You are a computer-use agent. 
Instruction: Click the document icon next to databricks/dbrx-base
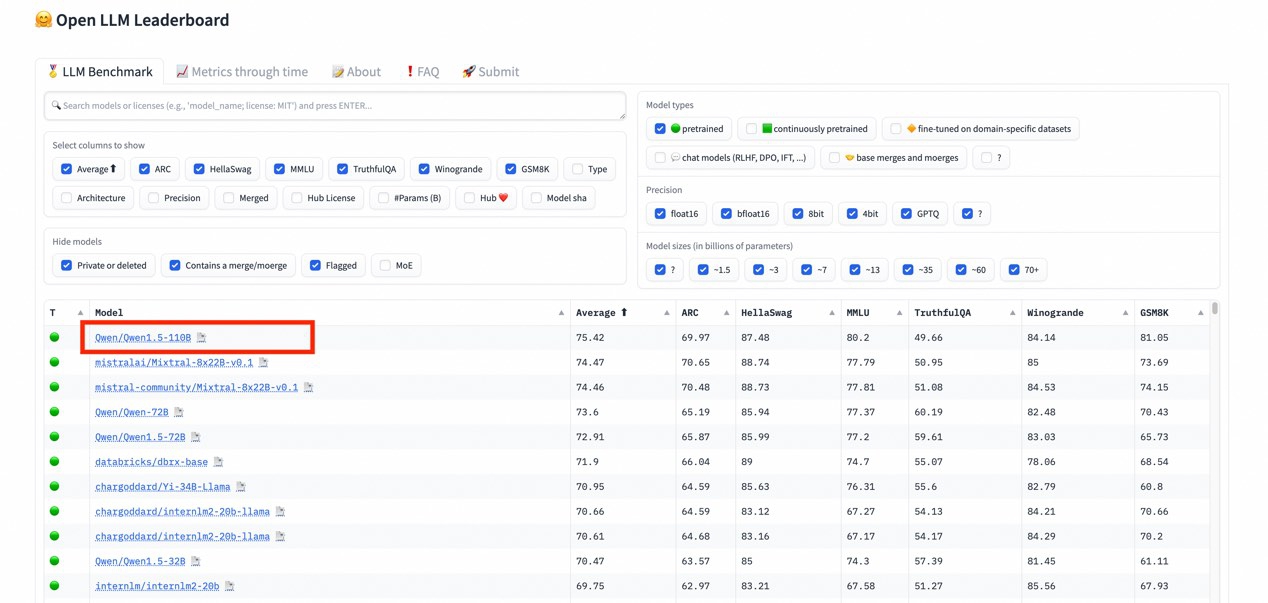pyautogui.click(x=218, y=462)
